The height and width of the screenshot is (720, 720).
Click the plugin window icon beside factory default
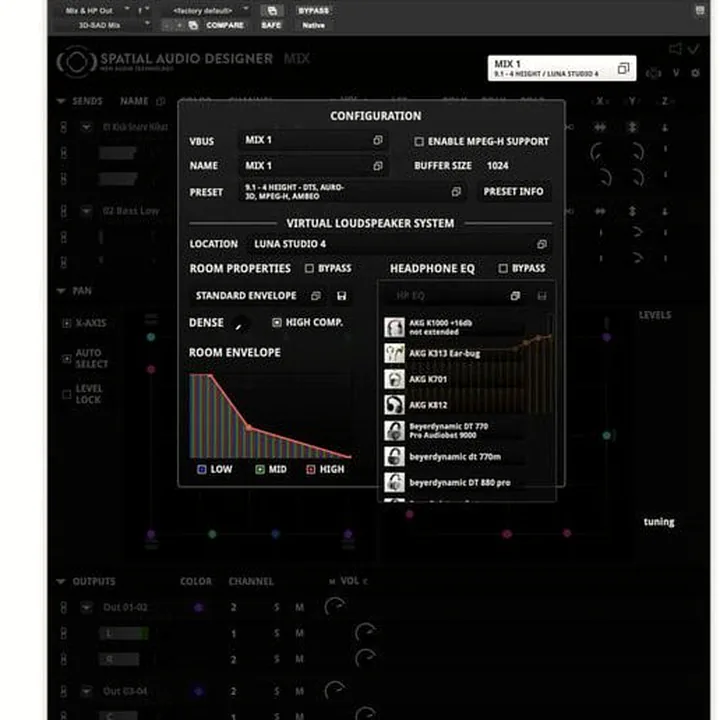pos(272,11)
